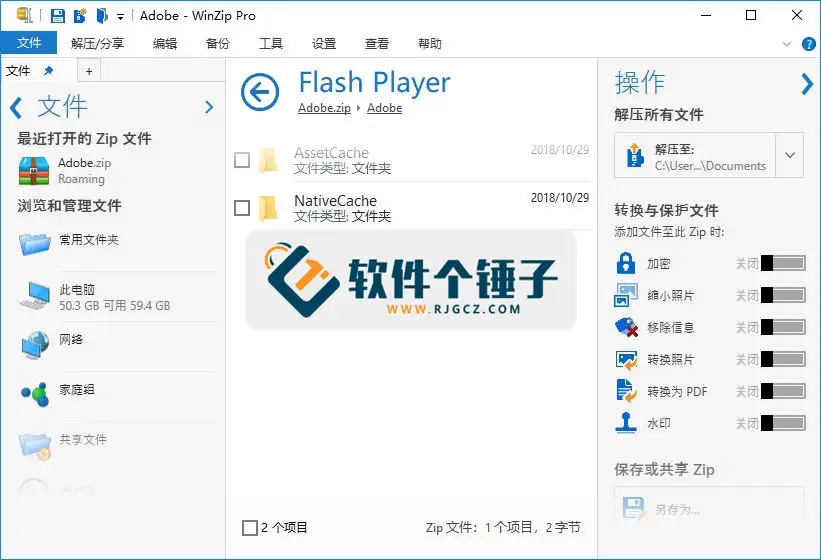Toggle the 转换照片 switch

pos(783,359)
